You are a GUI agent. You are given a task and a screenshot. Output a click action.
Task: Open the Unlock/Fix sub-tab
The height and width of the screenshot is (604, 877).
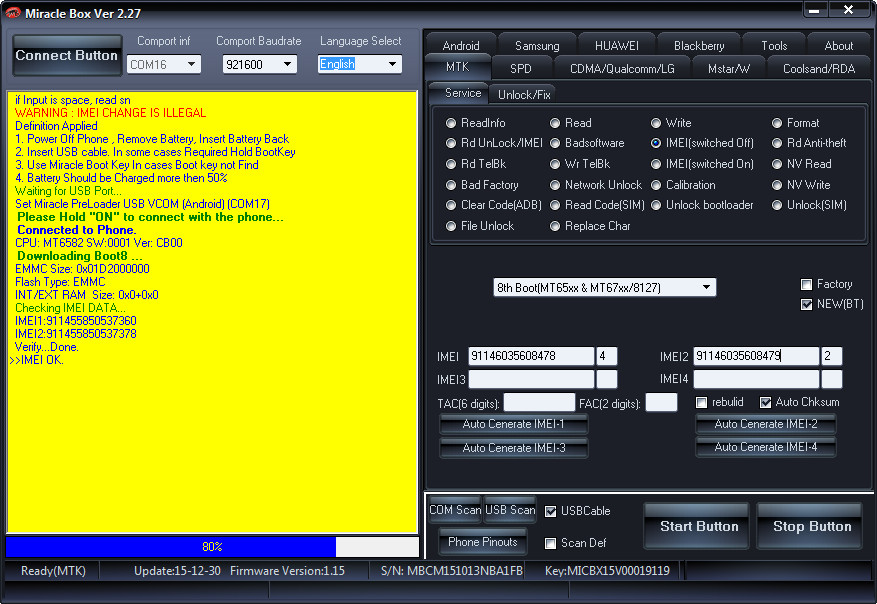pos(524,95)
